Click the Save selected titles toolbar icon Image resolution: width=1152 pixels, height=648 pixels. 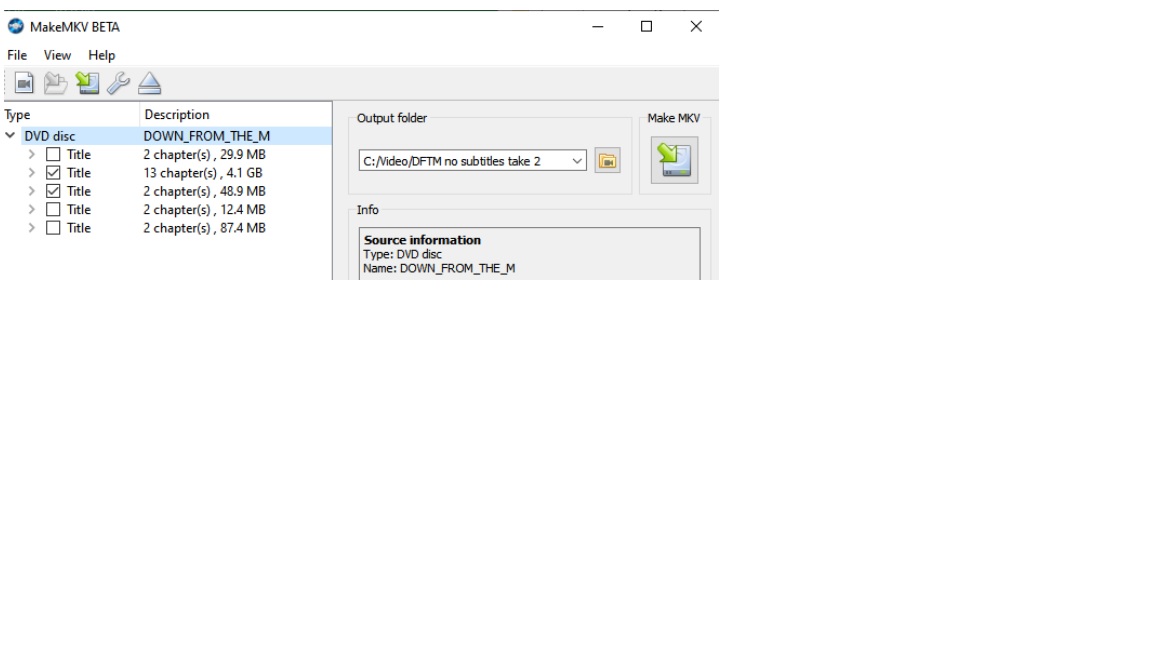point(86,84)
